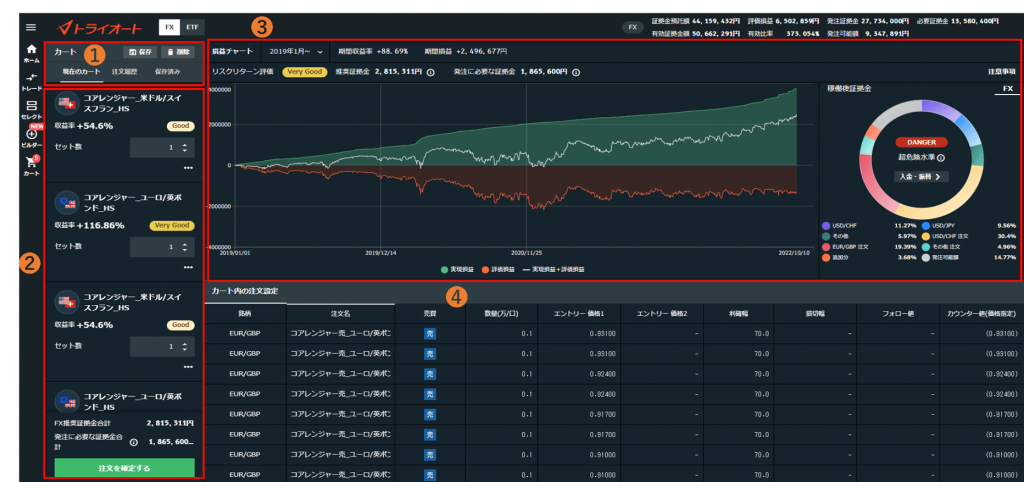
Task: Click the 14.77% 発注可能額 legend value
Action: point(1004,257)
